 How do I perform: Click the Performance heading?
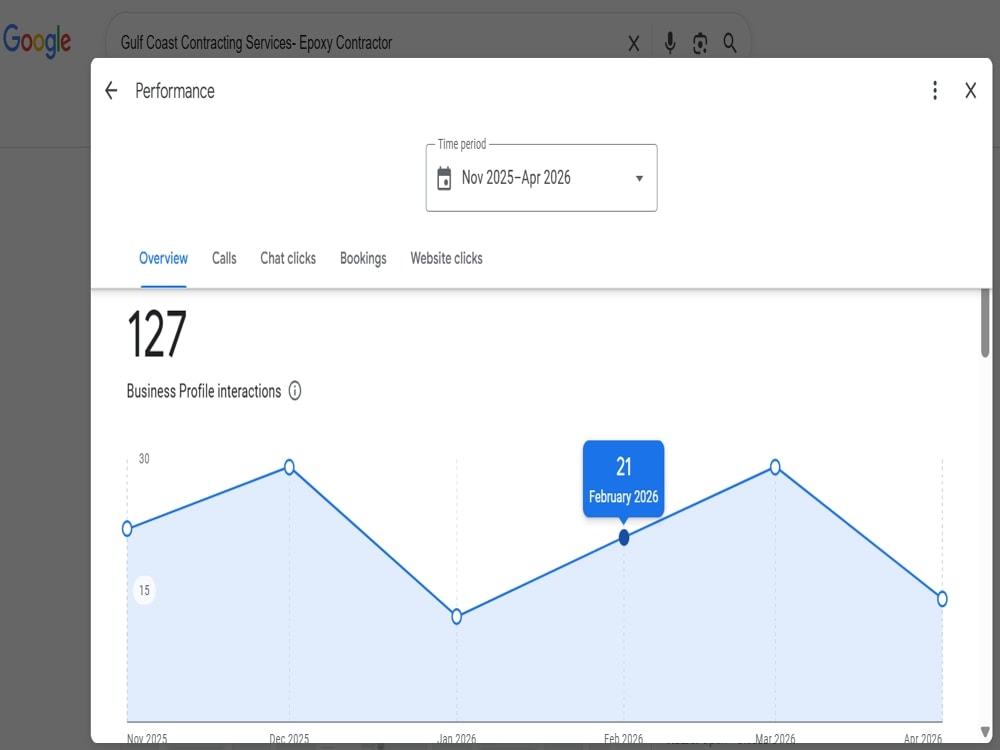coord(175,91)
